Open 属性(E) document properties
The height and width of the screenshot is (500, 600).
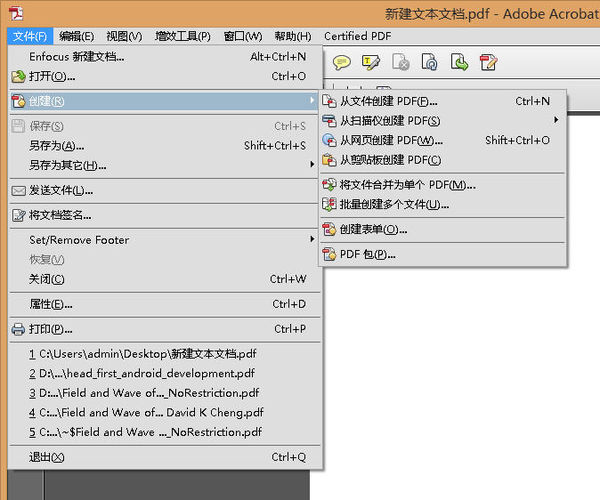coord(165,305)
